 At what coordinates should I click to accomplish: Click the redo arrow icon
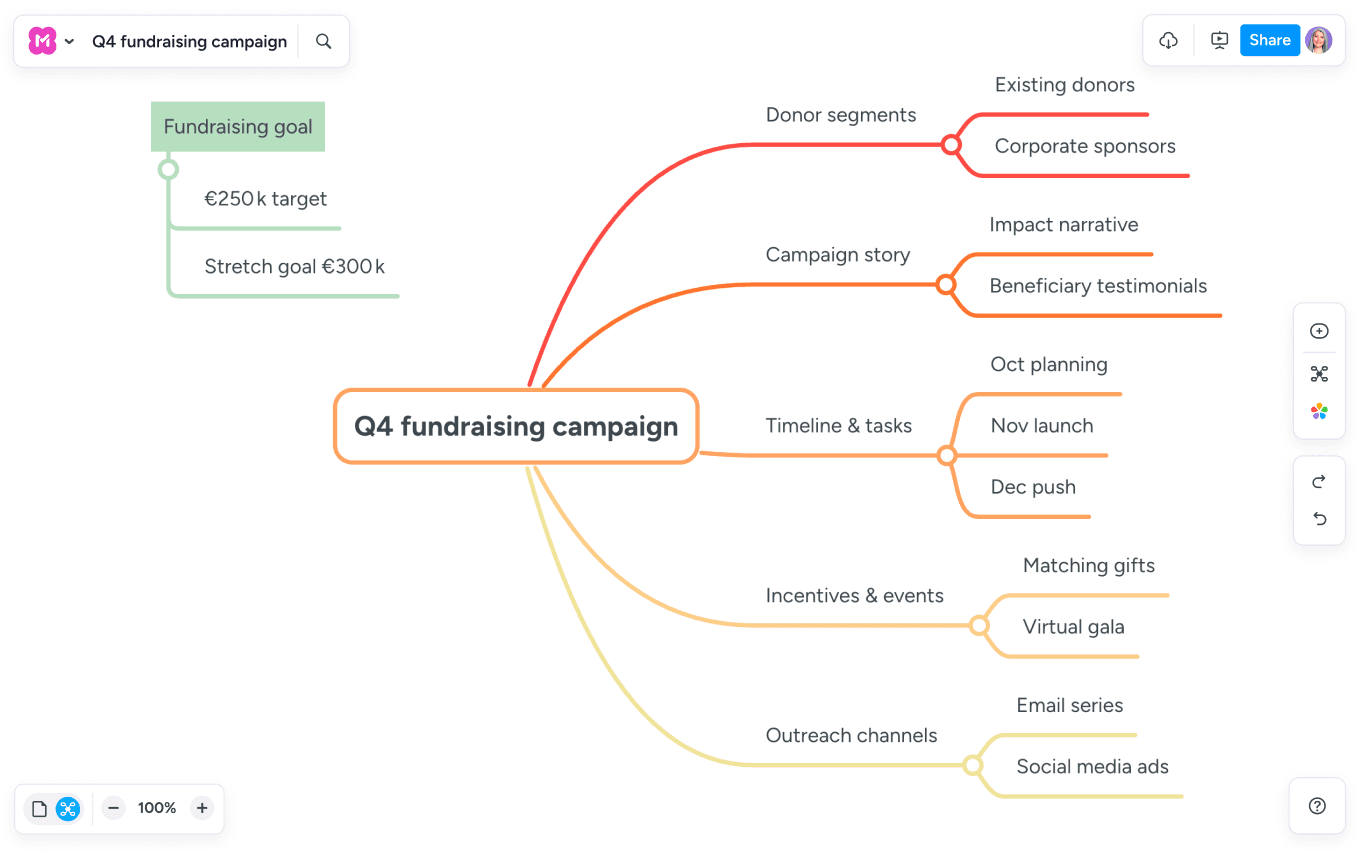[1319, 482]
